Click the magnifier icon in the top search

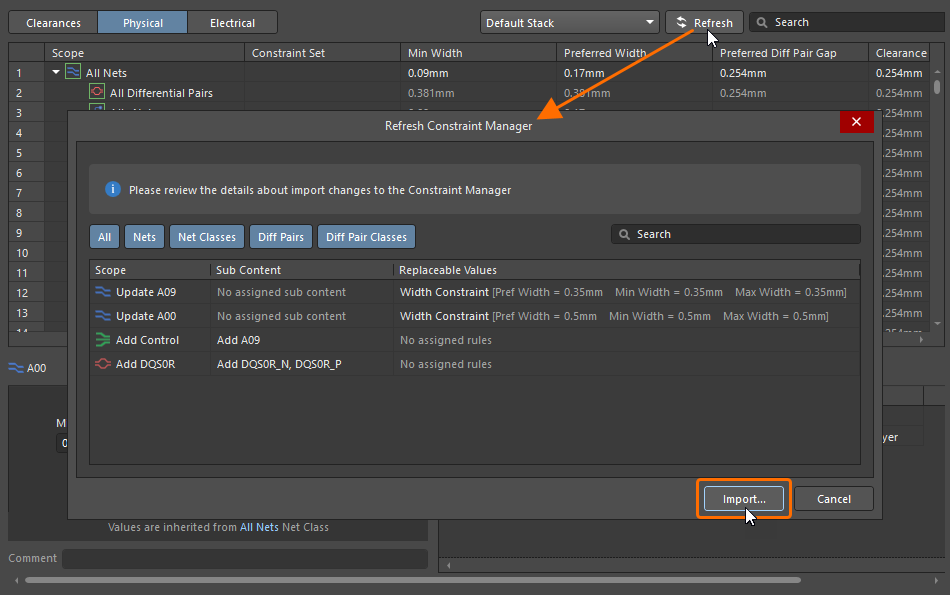click(762, 22)
